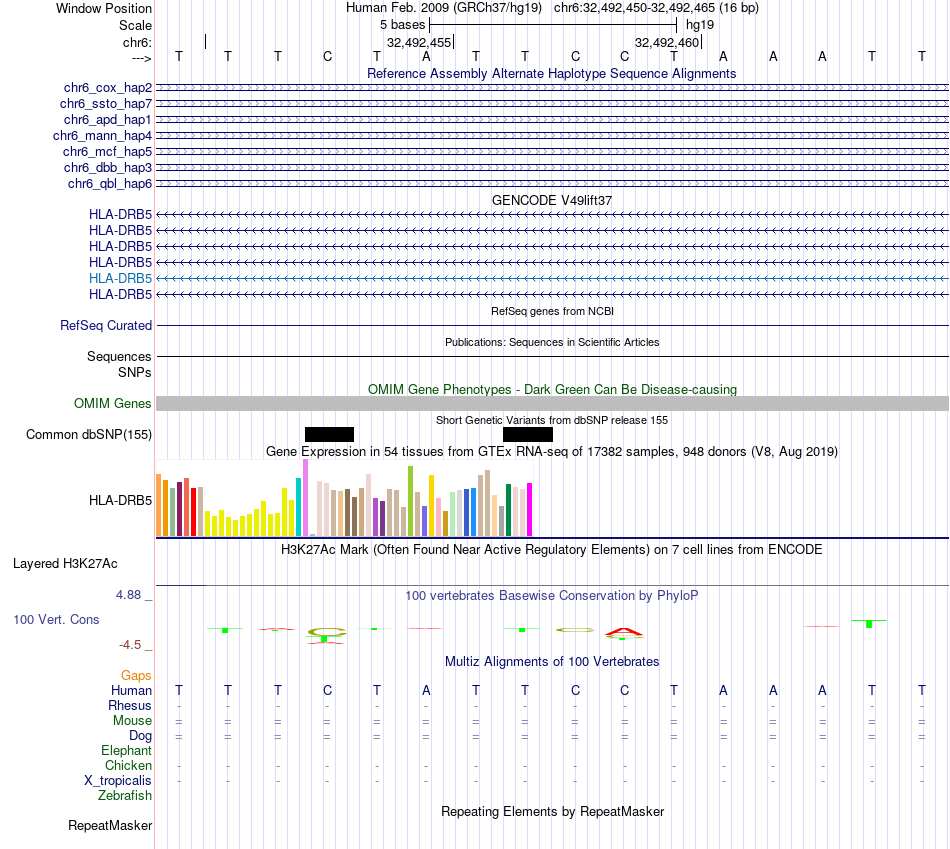Click black HLA-DRB5 label beside GTEx chart
Screen dimensions: 950x849
pyautogui.click(x=121, y=501)
